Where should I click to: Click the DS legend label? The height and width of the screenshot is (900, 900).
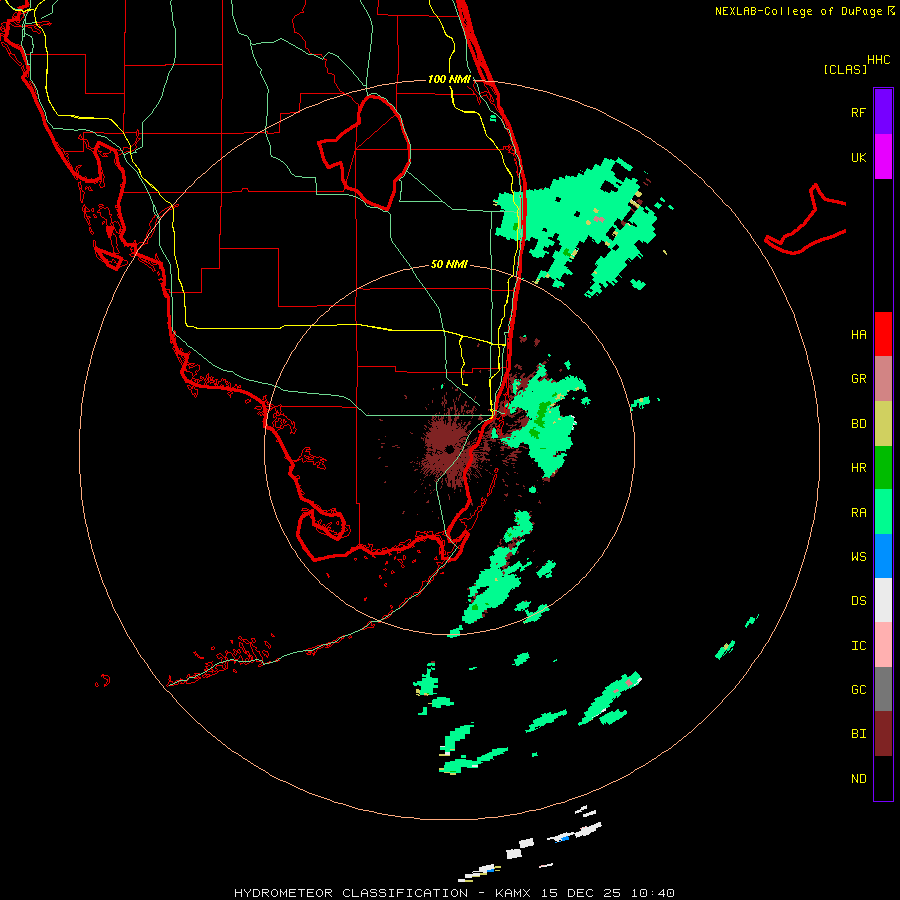(x=858, y=601)
